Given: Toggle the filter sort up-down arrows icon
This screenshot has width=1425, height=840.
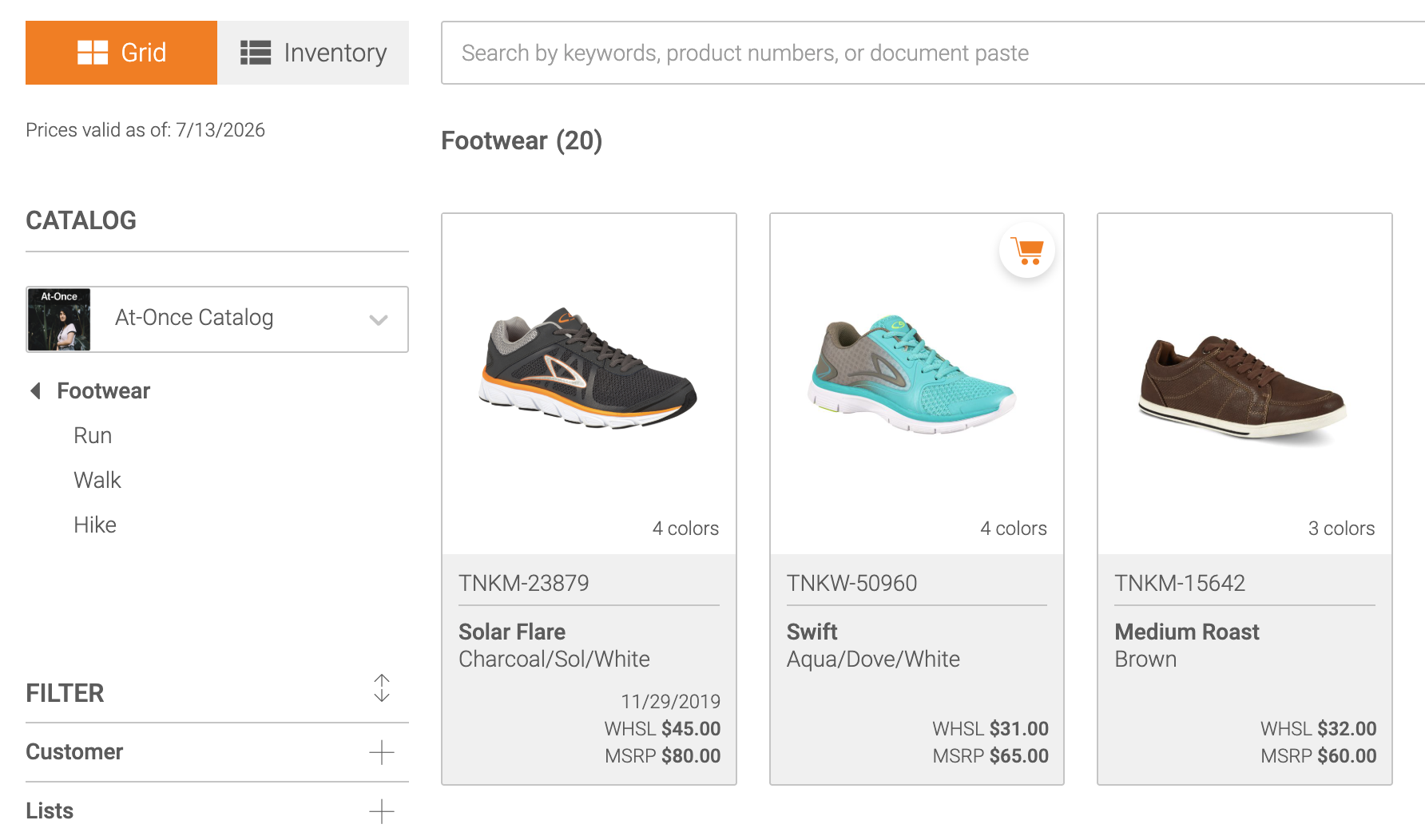Looking at the screenshot, I should [x=382, y=688].
